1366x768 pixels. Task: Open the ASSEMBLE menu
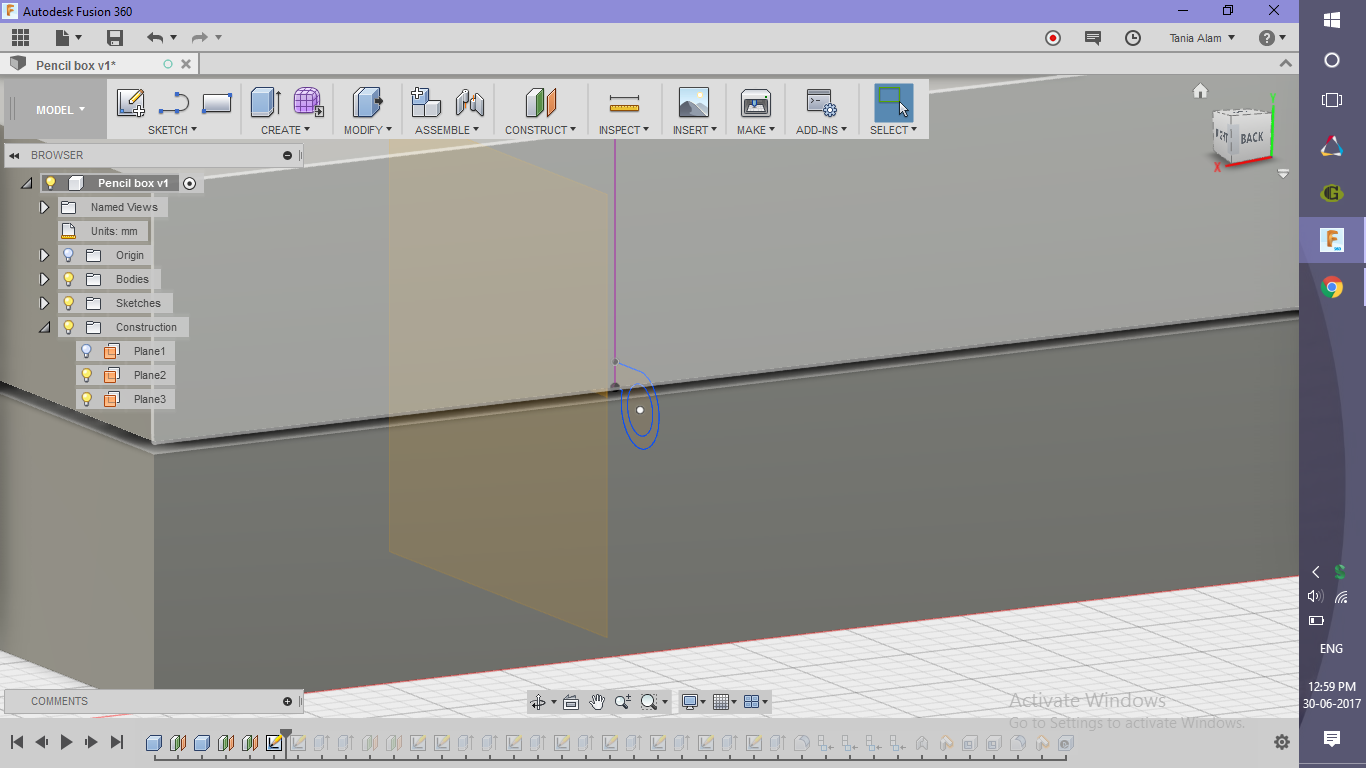point(447,130)
